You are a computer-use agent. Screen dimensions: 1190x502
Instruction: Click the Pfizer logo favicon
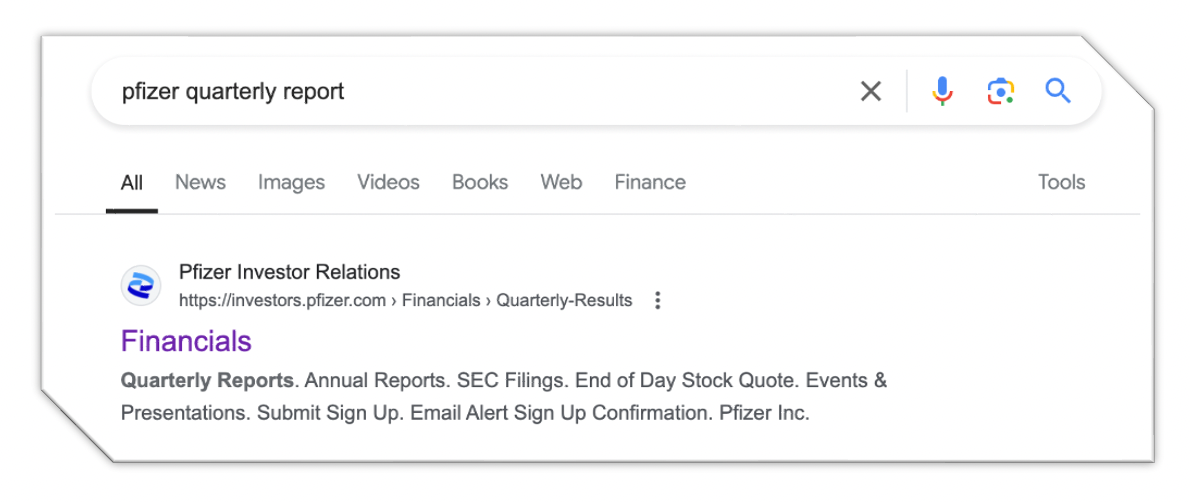coord(141,286)
